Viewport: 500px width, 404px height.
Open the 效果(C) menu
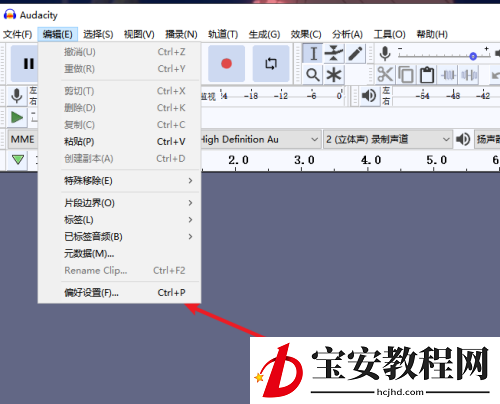(306, 34)
